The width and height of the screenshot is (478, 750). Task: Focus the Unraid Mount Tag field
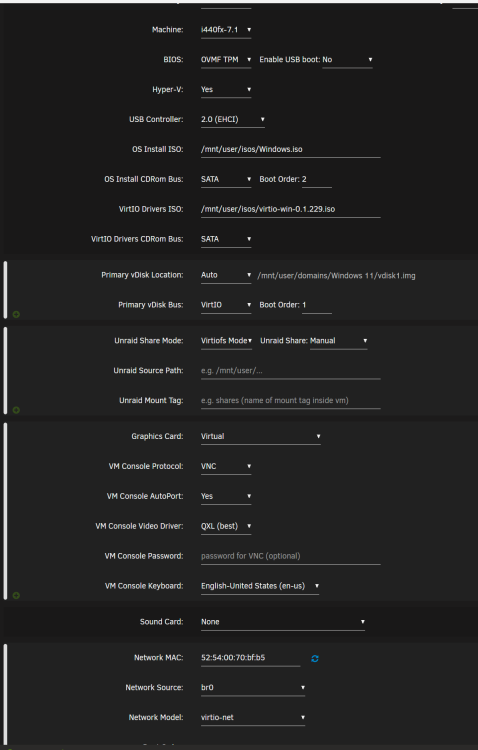pos(290,400)
